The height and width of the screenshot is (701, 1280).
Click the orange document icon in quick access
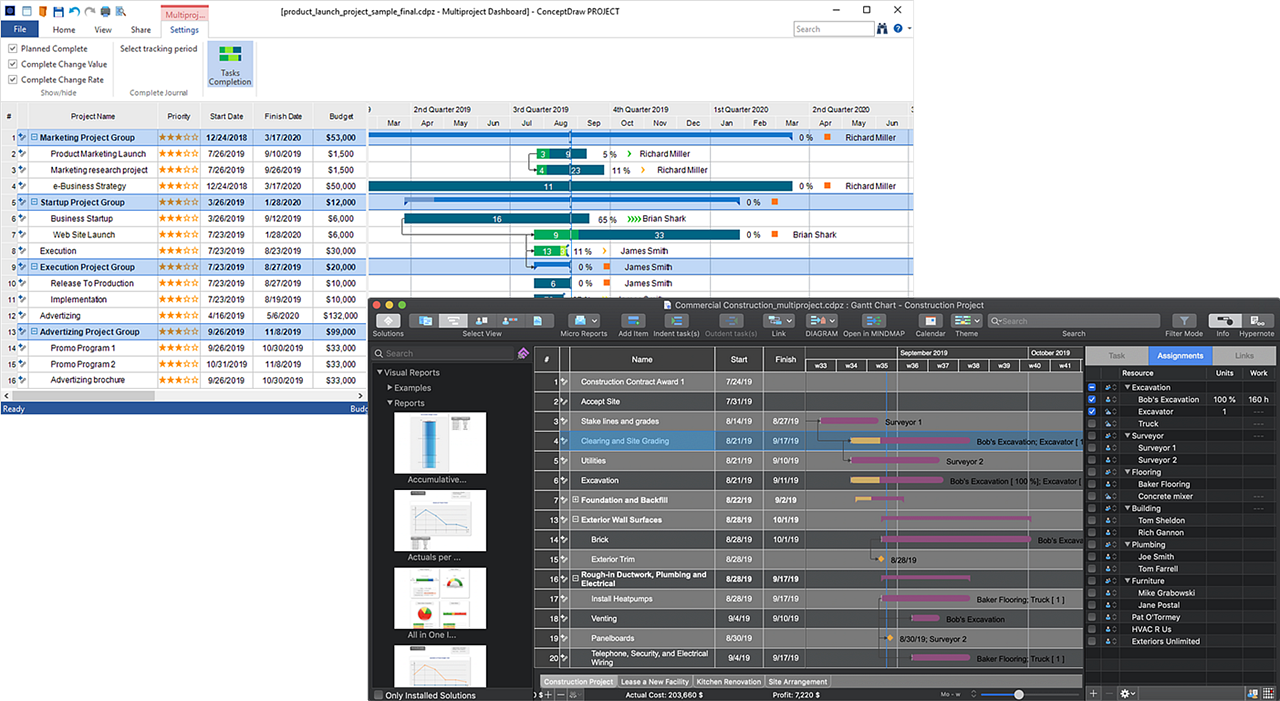click(x=42, y=11)
